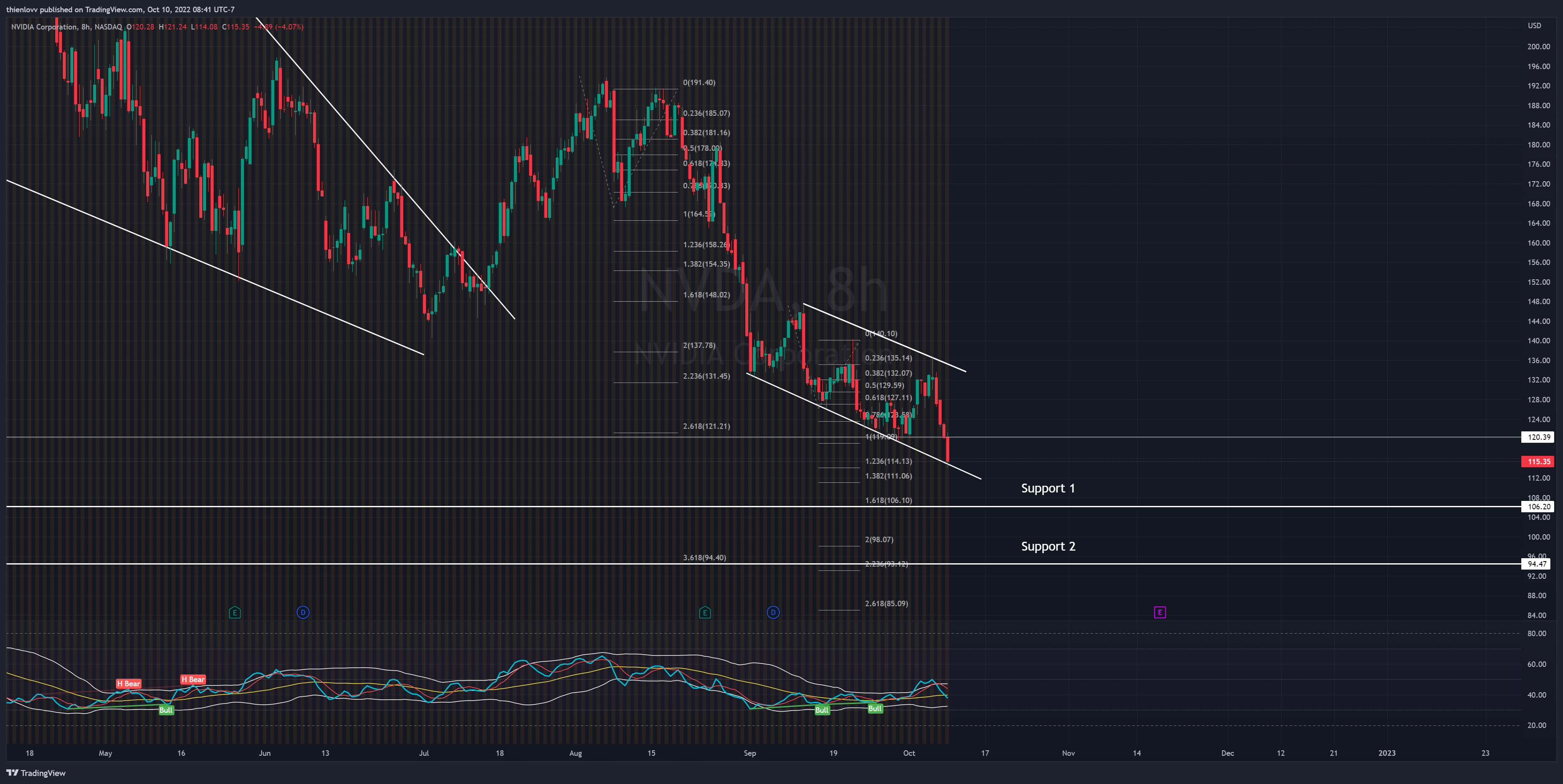Click the Oct label on time axis
The image size is (1563, 784).
tap(909, 753)
